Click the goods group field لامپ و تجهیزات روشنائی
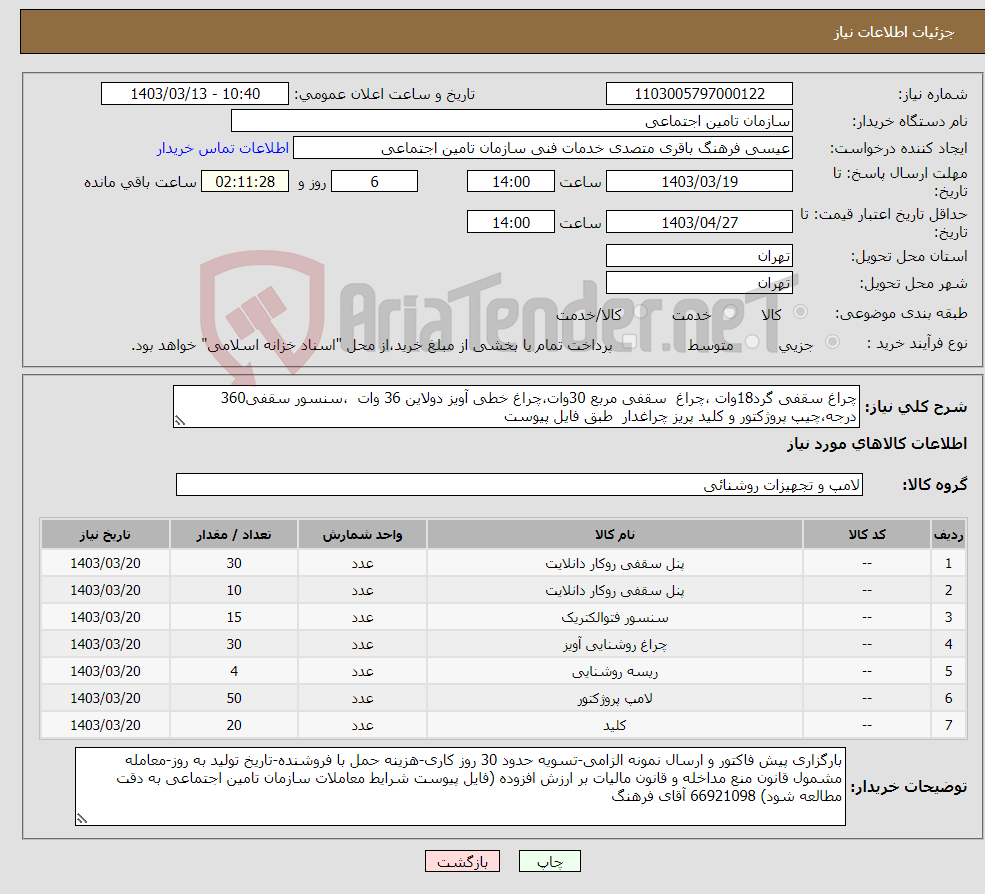Image resolution: width=985 pixels, height=894 pixels. tap(520, 484)
